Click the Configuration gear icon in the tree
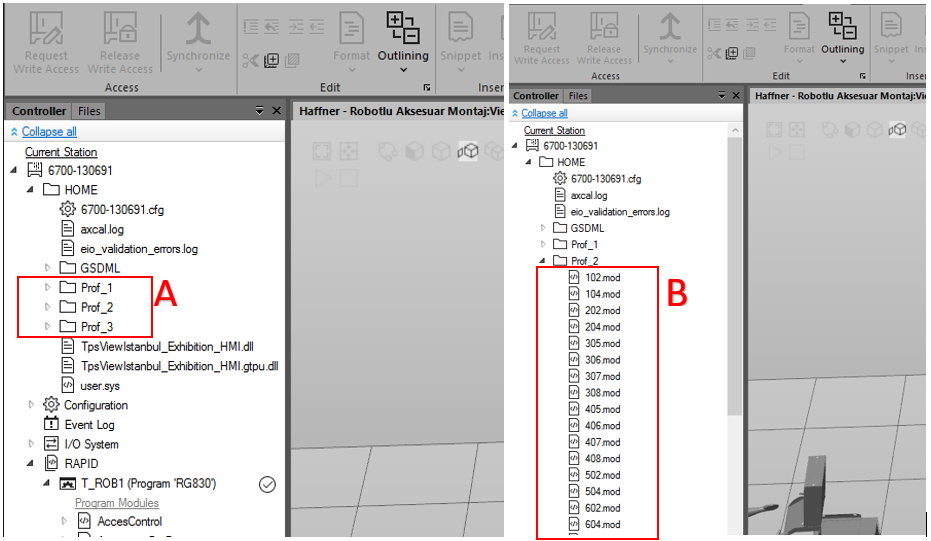Screen dimensions: 931x541 click(x=51, y=405)
